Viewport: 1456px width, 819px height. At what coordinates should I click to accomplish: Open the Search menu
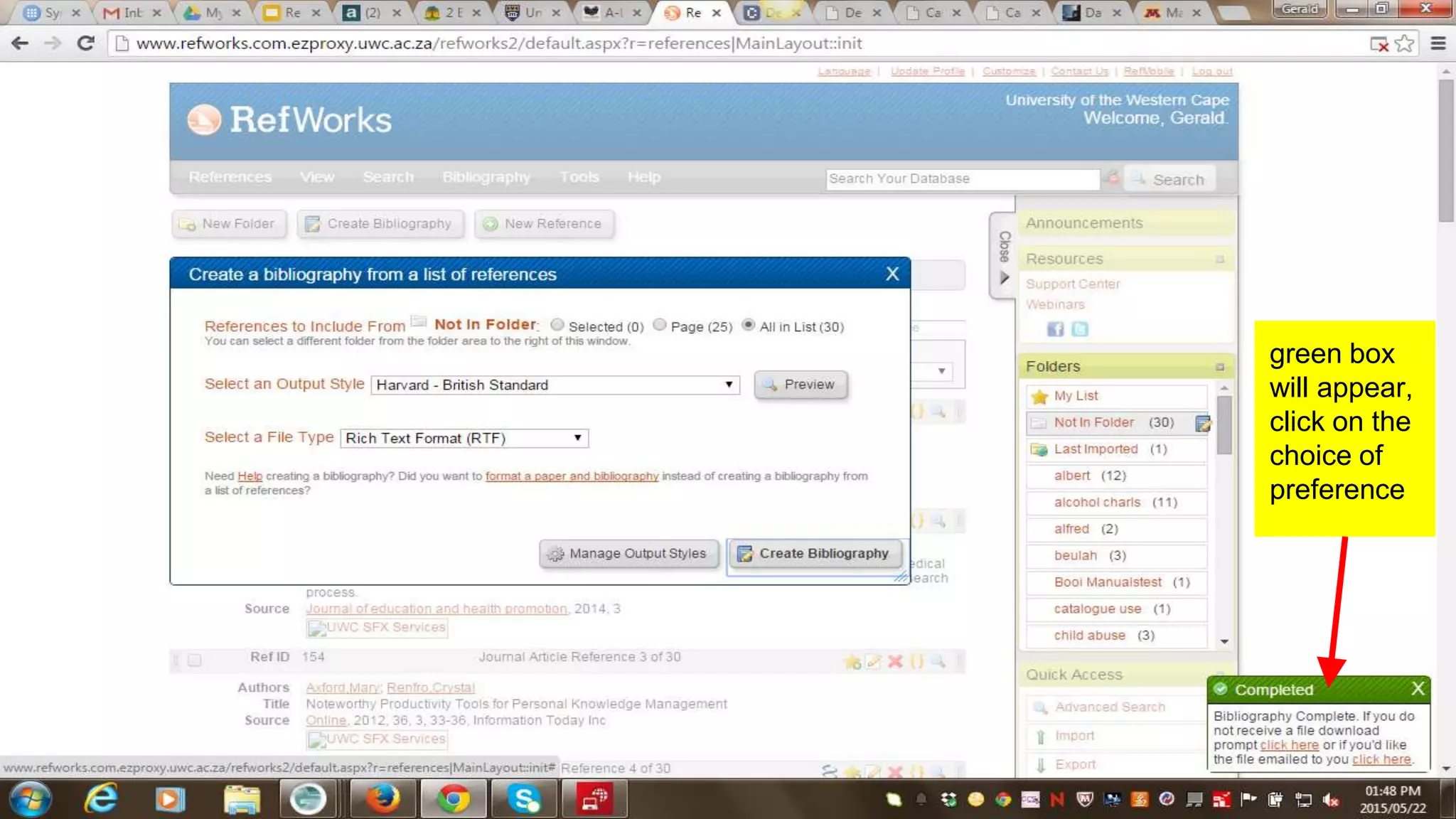point(388,177)
